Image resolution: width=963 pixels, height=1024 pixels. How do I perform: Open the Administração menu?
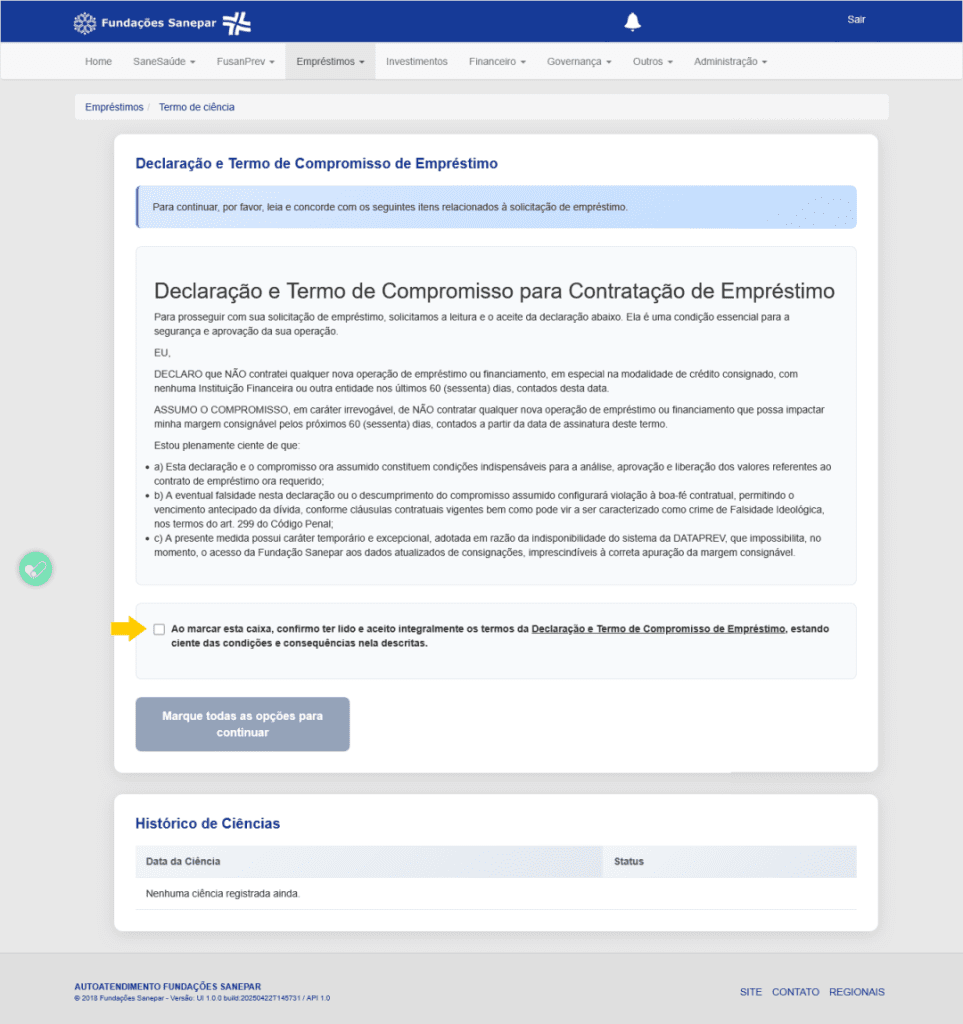[x=730, y=61]
